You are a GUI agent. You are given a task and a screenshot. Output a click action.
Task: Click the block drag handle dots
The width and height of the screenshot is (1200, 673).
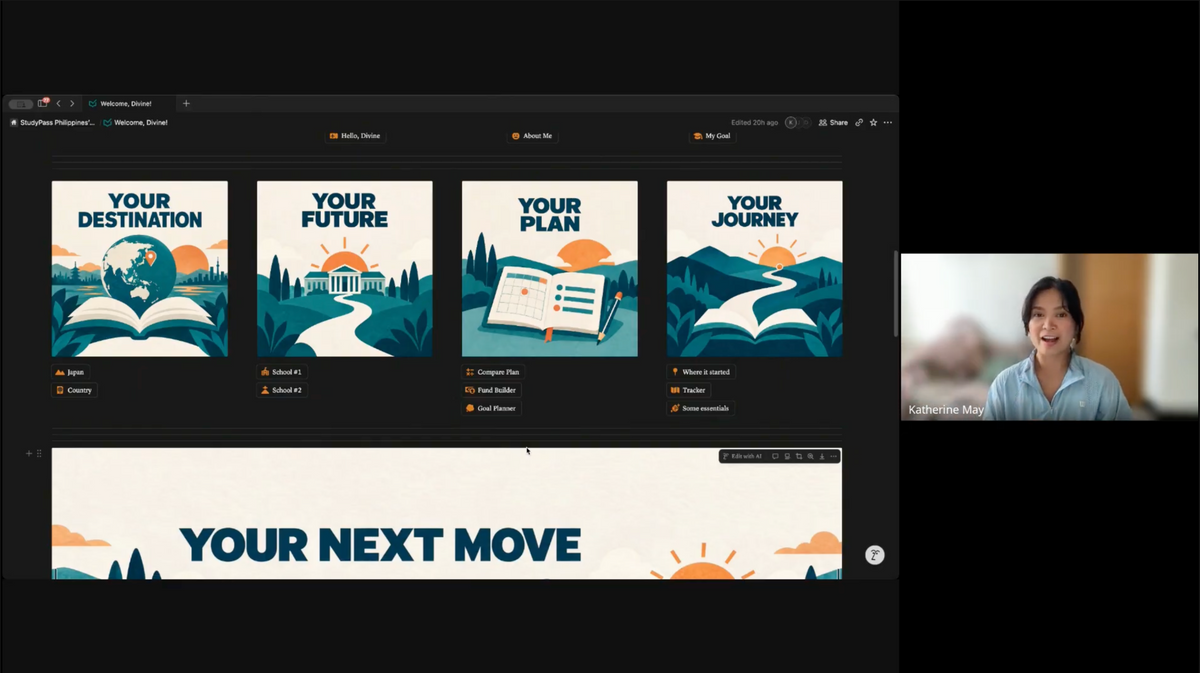pyautogui.click(x=40, y=454)
